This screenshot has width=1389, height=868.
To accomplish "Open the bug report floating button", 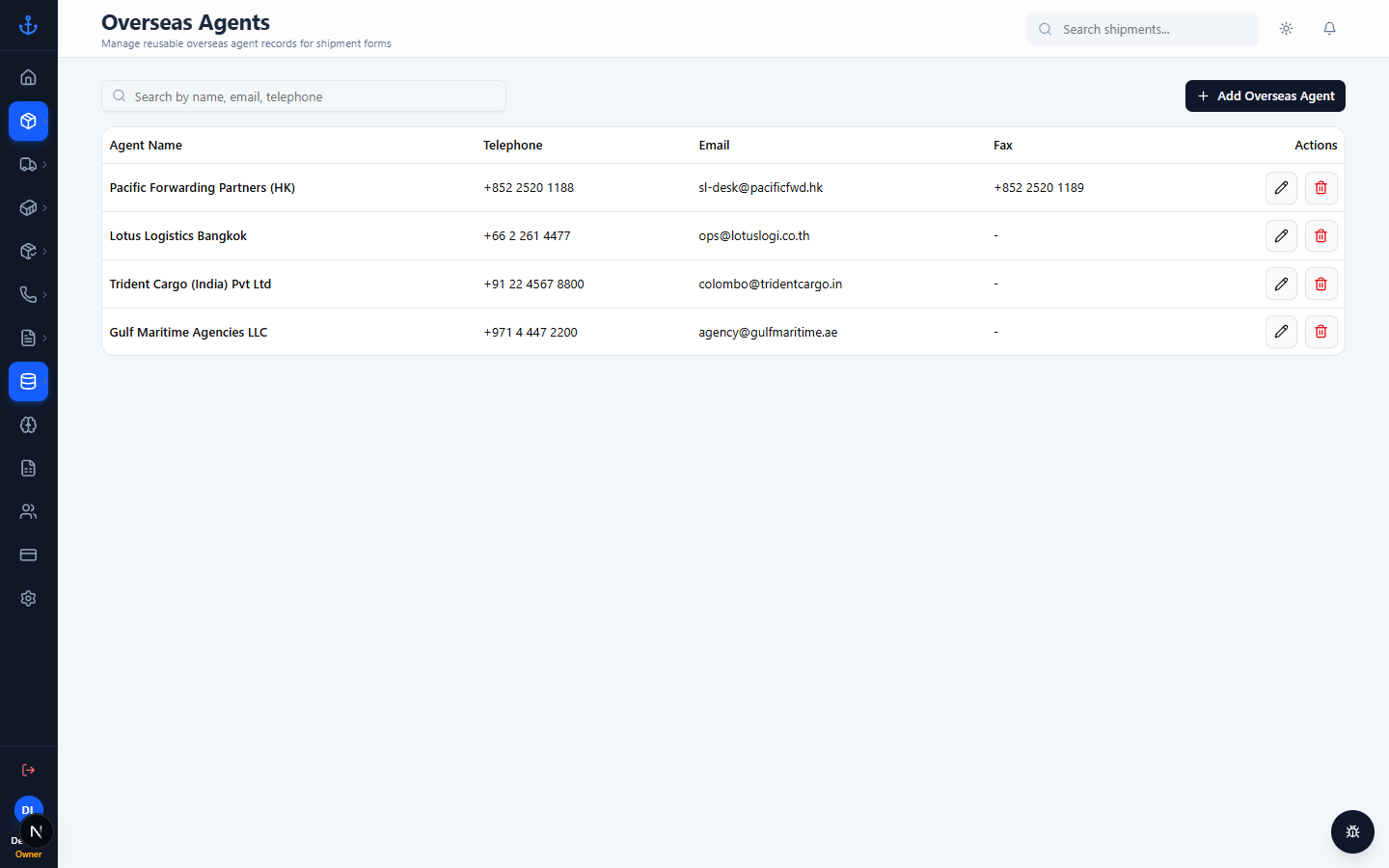I will coord(1352,831).
